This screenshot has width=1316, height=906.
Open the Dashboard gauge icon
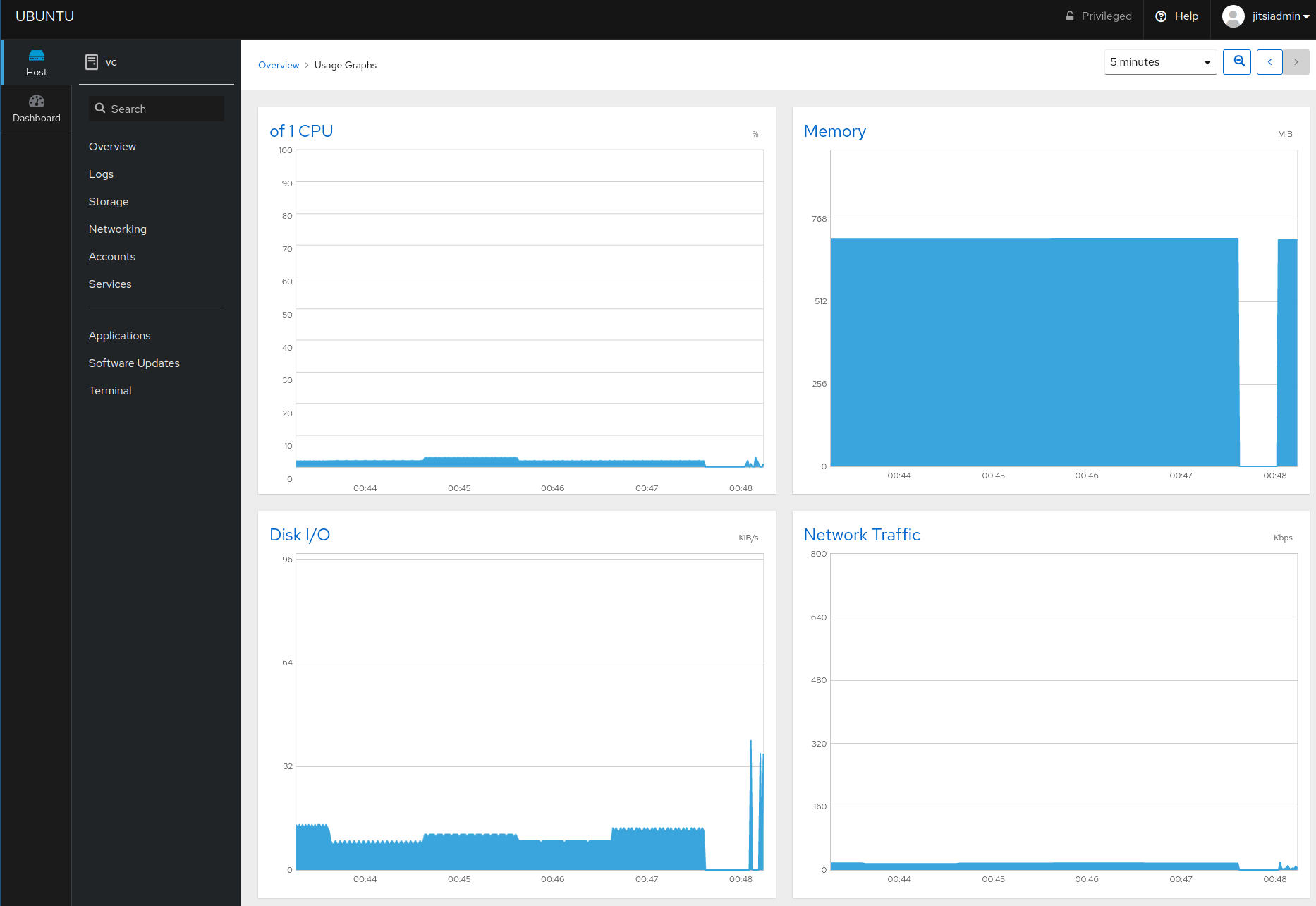click(x=37, y=101)
